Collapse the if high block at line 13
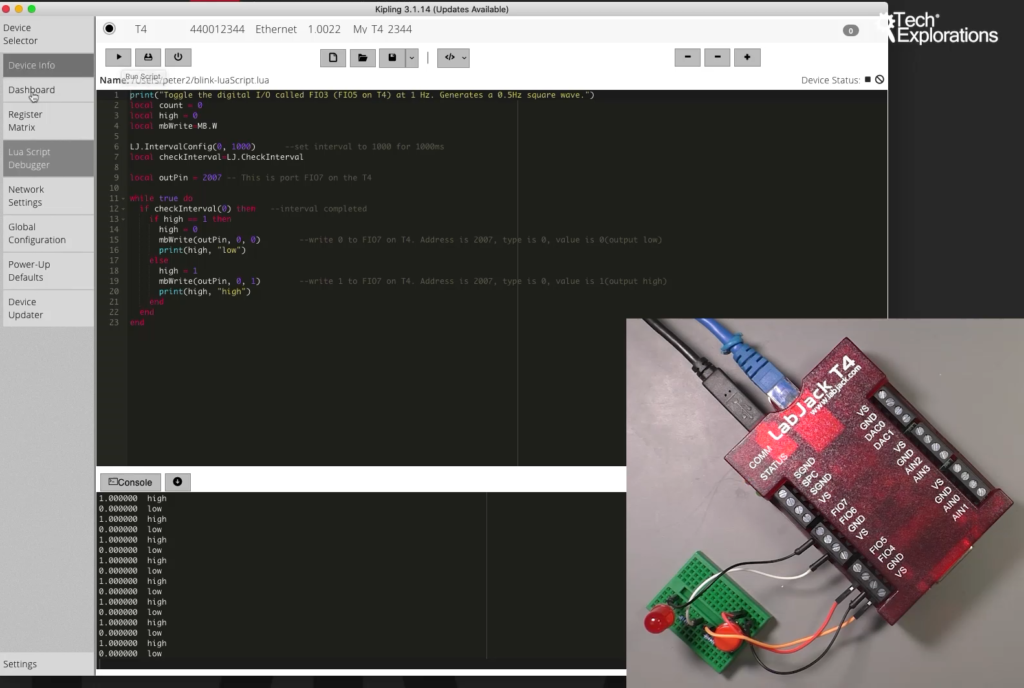 tap(123, 219)
